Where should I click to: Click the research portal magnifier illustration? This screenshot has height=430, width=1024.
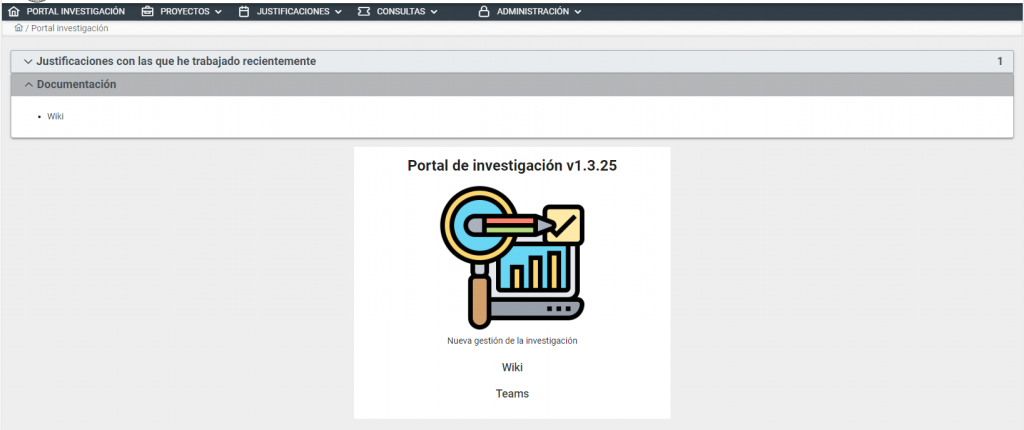tap(512, 256)
